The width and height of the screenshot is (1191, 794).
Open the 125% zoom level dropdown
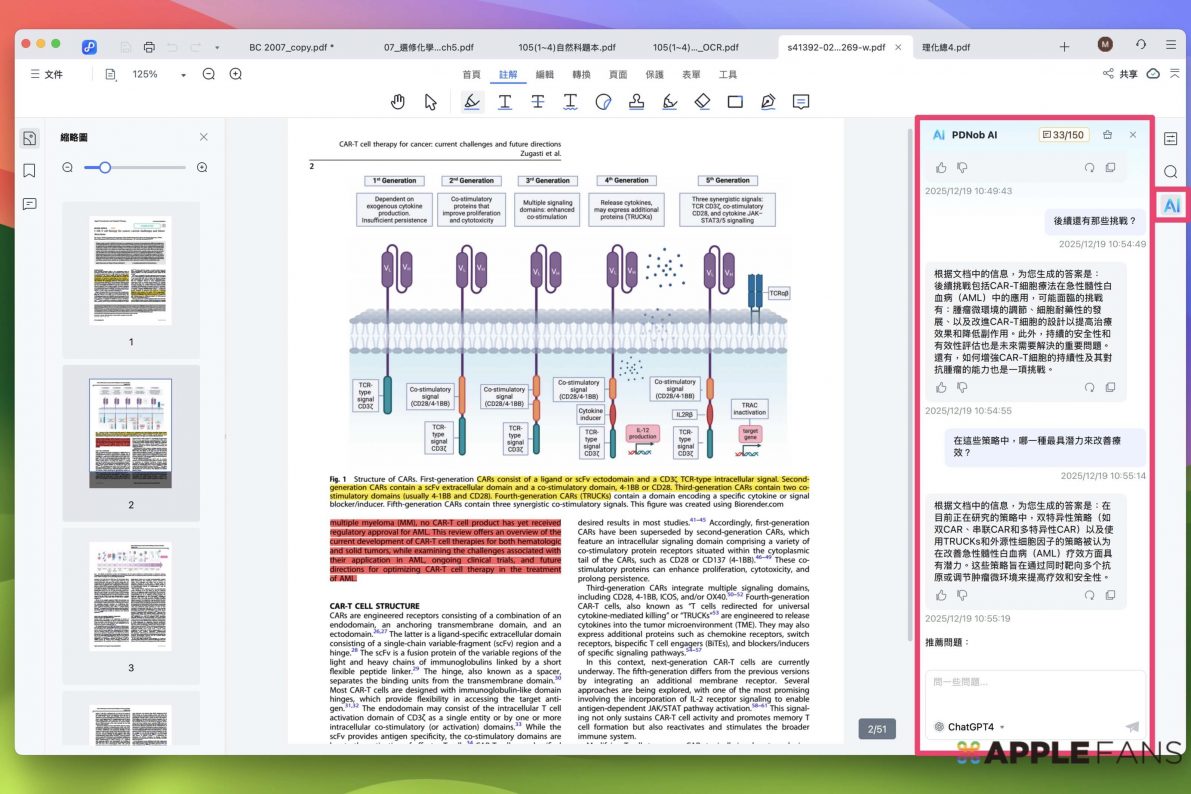183,75
